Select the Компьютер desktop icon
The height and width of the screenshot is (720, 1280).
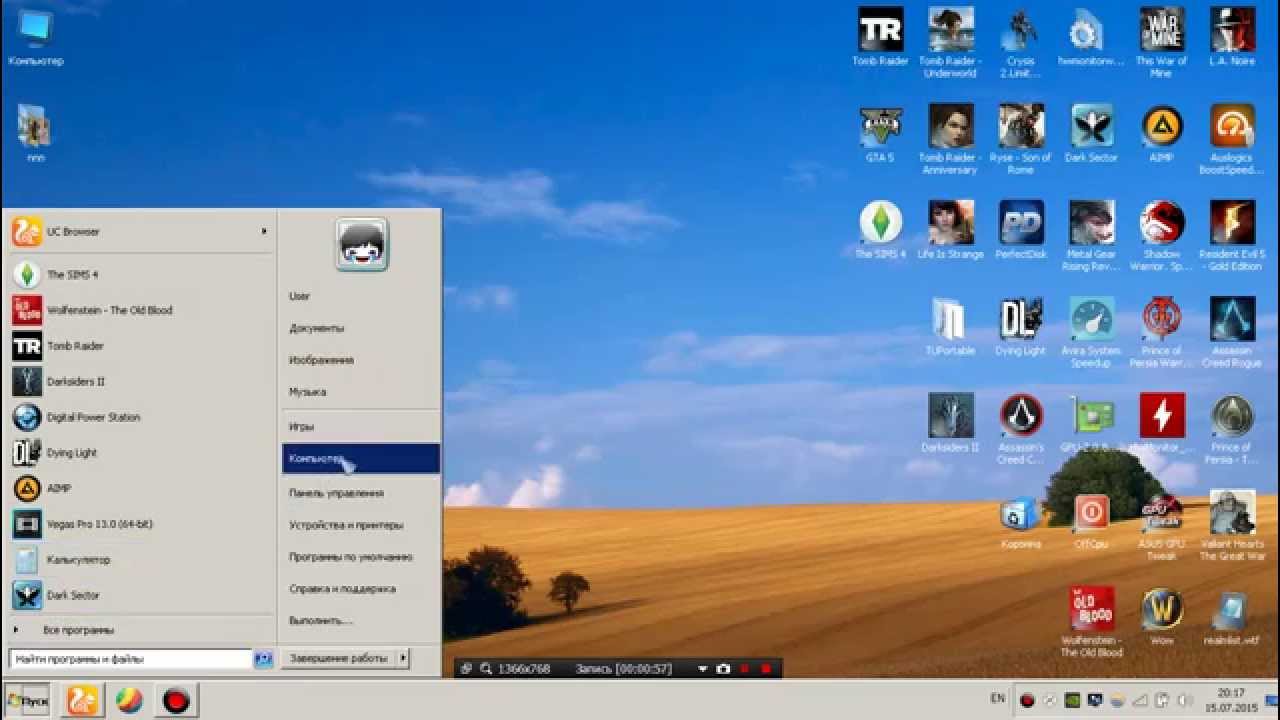coord(35,37)
